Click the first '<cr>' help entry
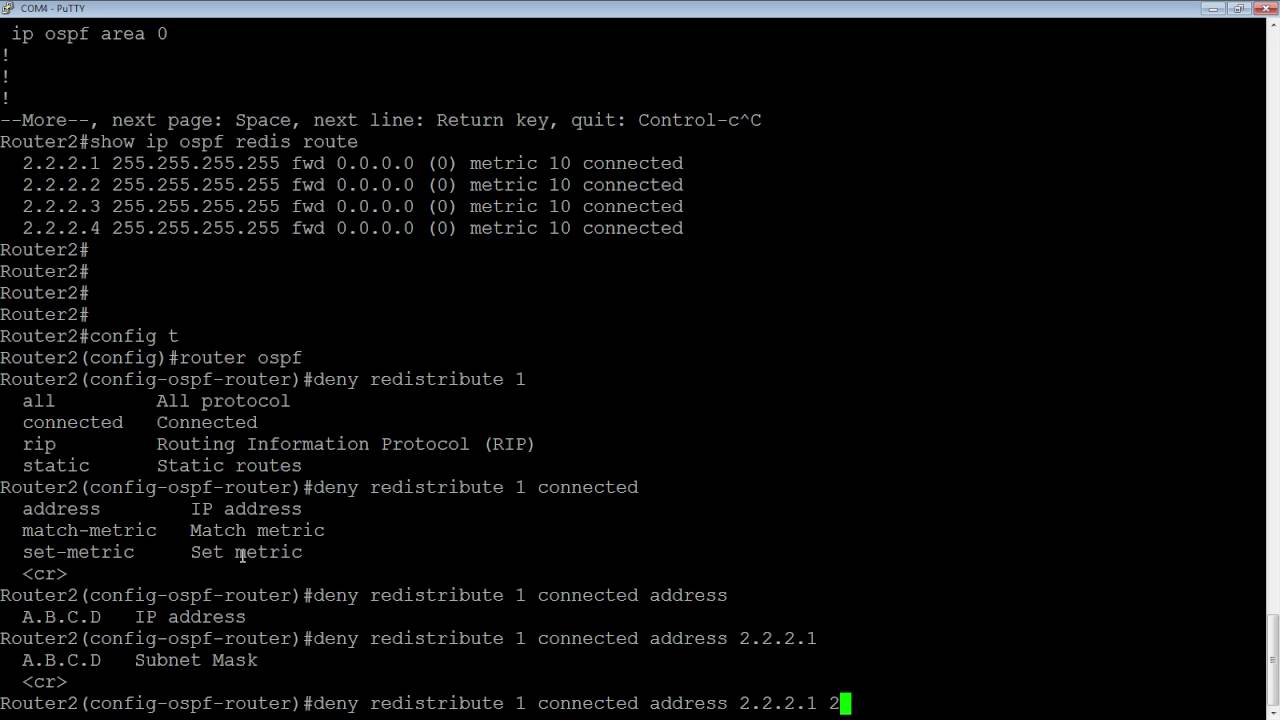Viewport: 1280px width, 720px height. [x=44, y=574]
